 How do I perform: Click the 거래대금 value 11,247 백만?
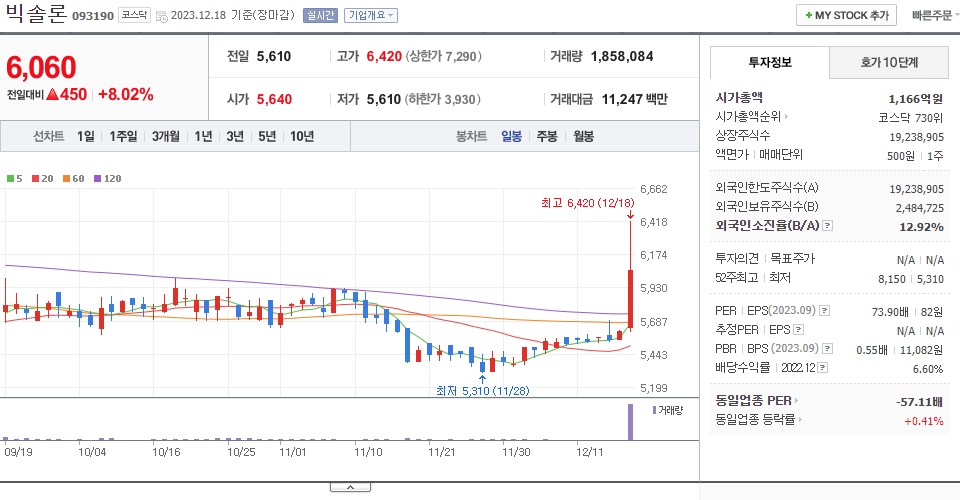pyautogui.click(x=634, y=99)
